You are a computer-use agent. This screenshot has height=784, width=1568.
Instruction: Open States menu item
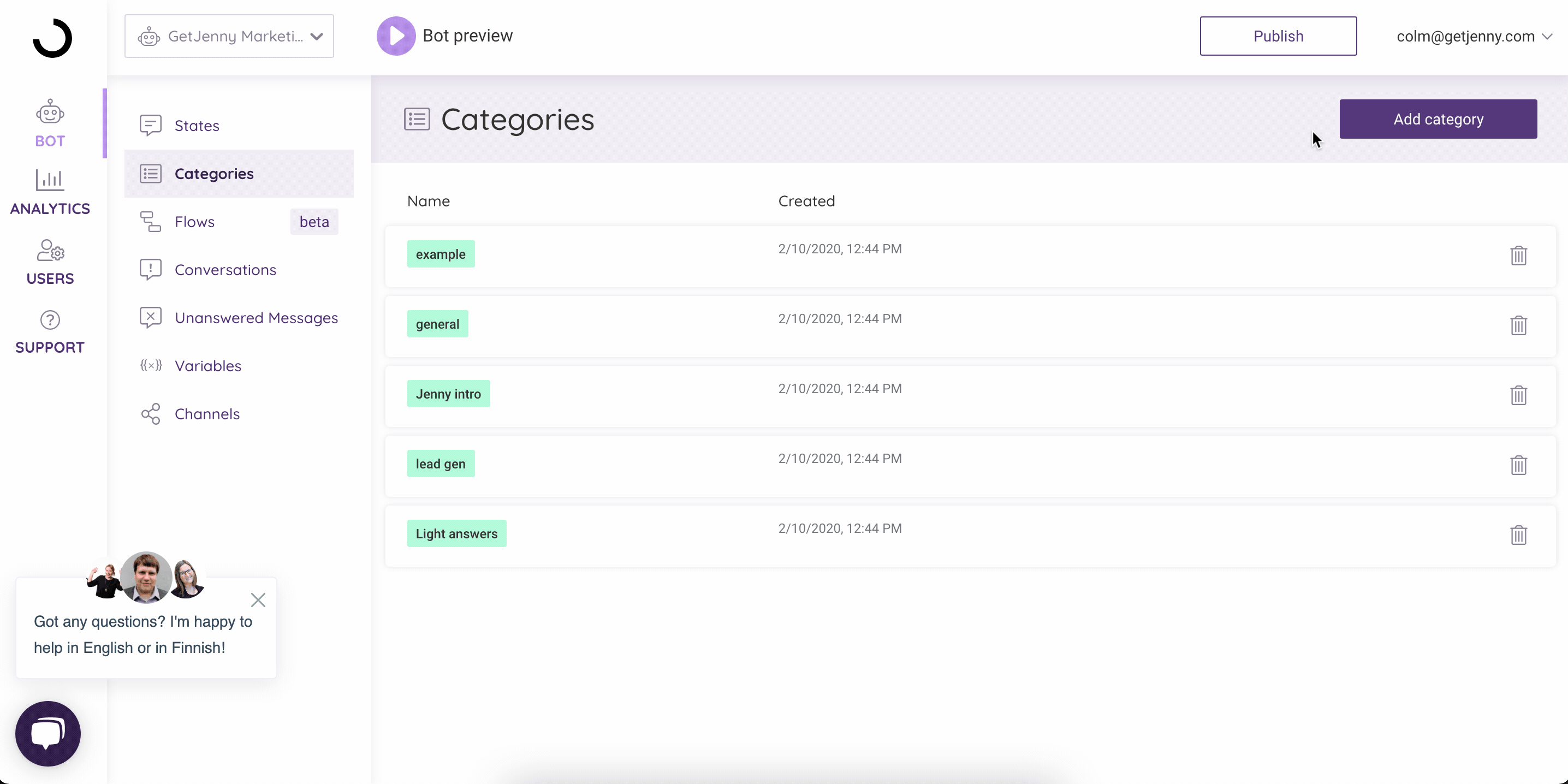point(196,125)
